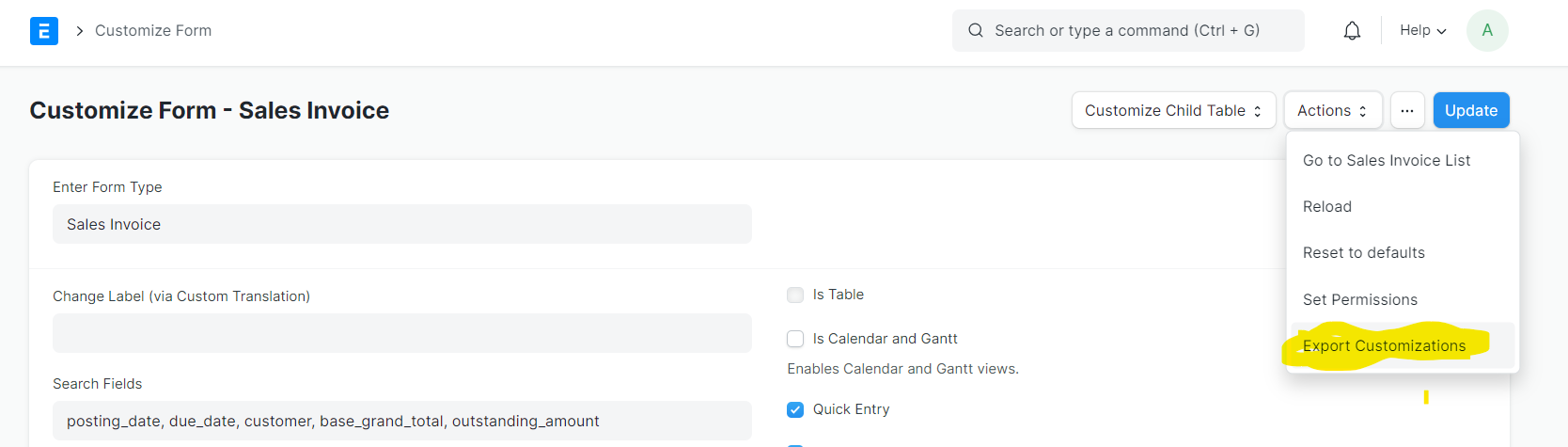The height and width of the screenshot is (447, 1568).
Task: Click the Search Fields input box
Action: click(x=402, y=421)
